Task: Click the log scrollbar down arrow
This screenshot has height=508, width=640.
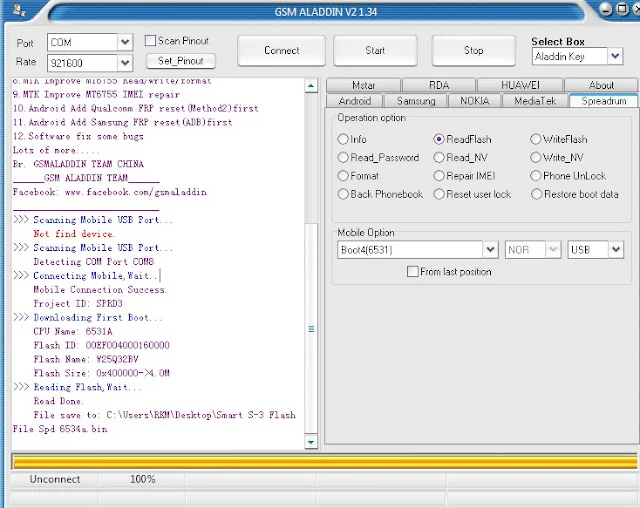Action: coord(311,442)
